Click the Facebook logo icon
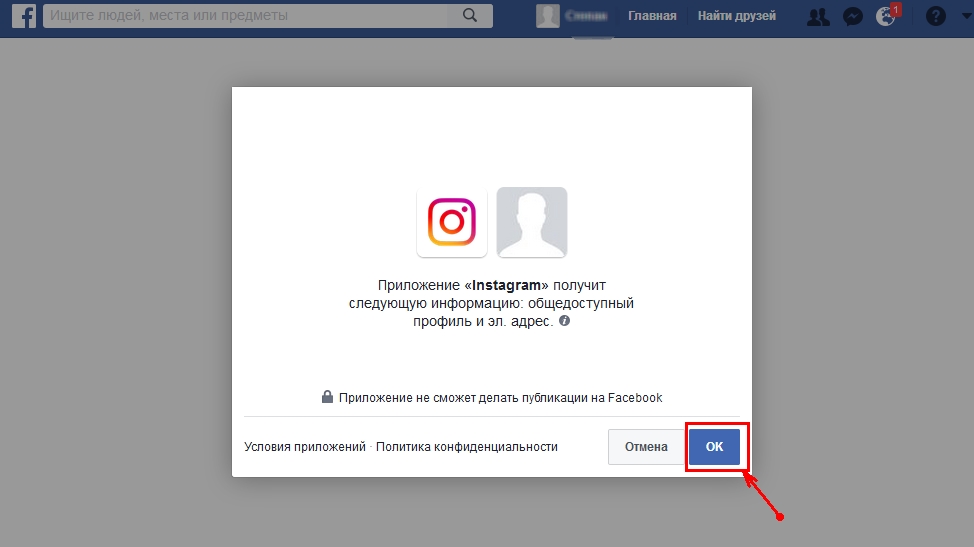 click(24, 16)
